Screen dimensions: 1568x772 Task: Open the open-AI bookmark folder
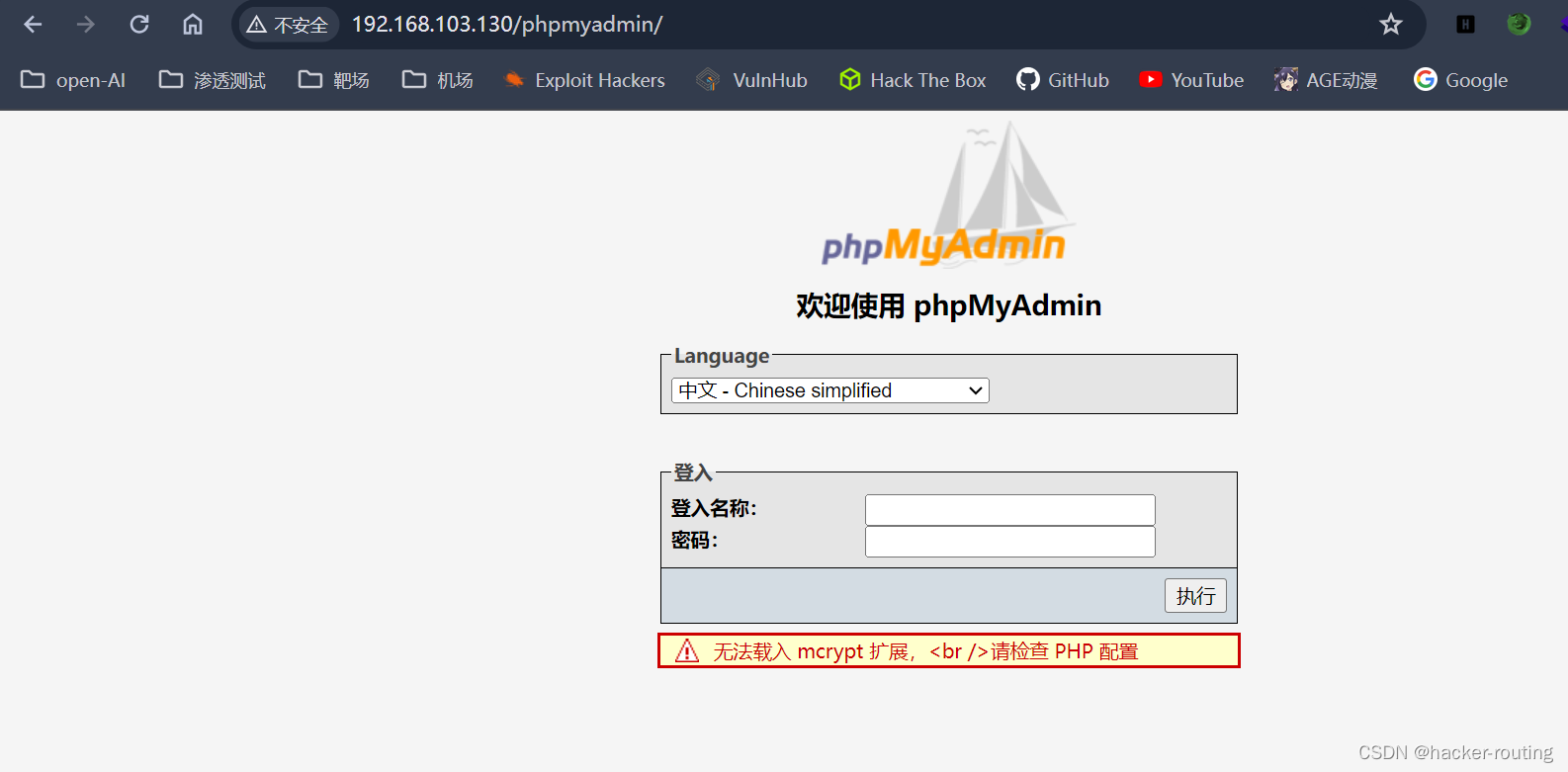click(73, 80)
